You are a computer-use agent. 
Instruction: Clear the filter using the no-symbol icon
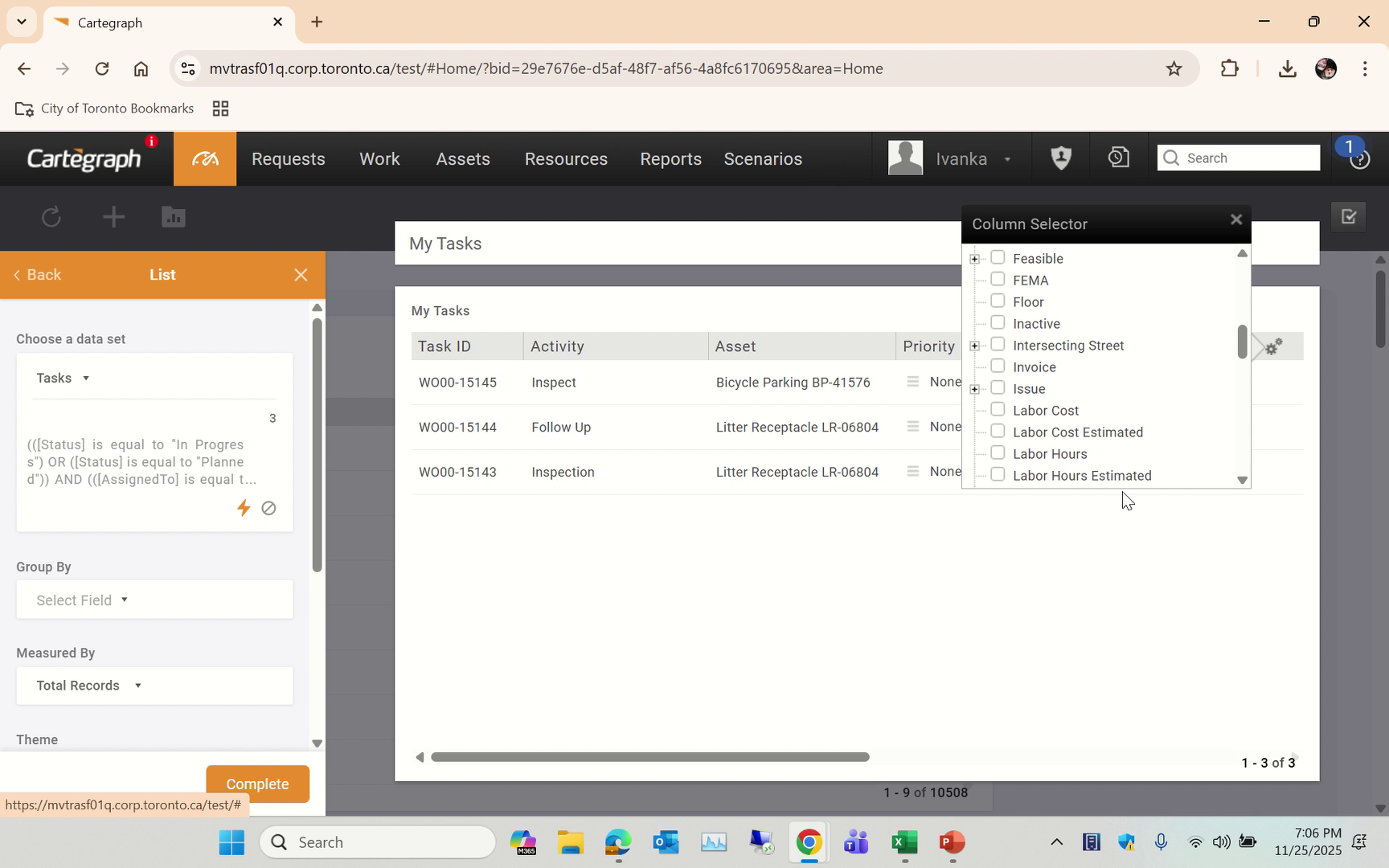pyautogui.click(x=268, y=508)
